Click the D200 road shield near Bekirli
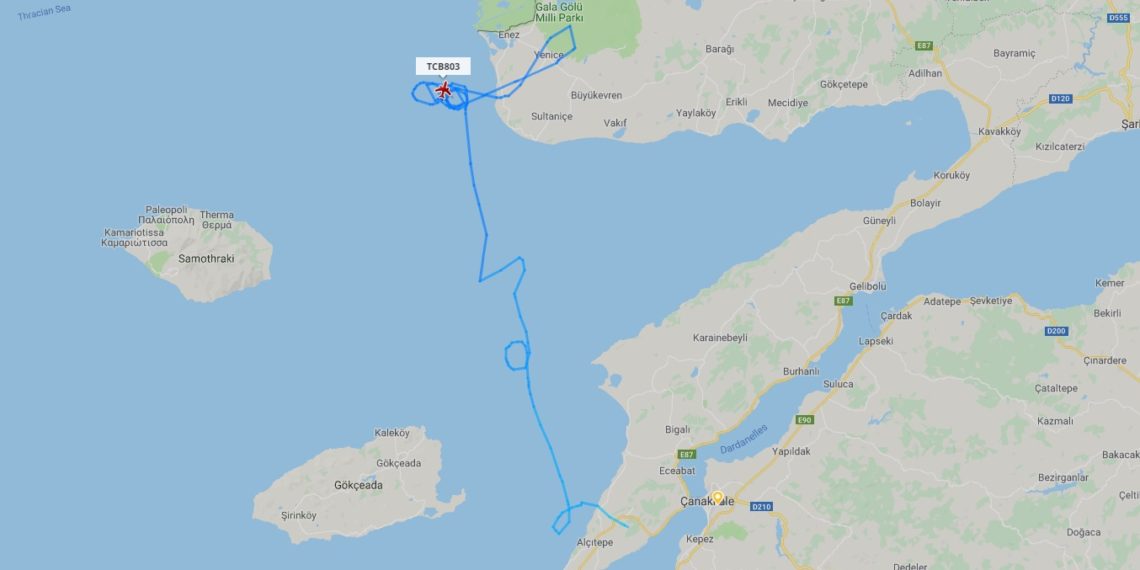1140x570 pixels. 1056,331
